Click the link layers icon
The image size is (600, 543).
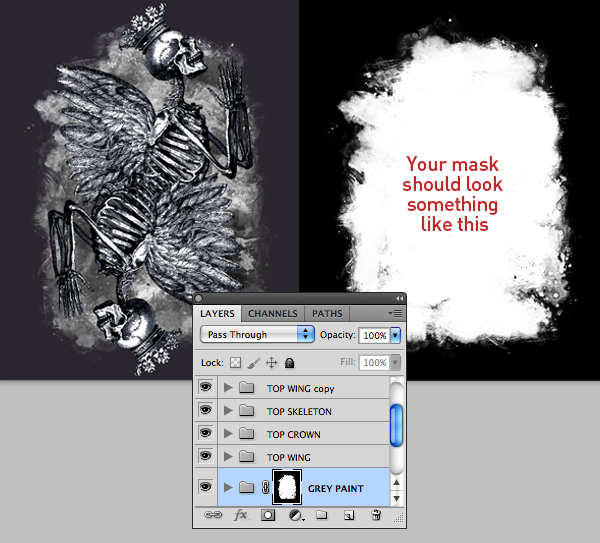(x=213, y=515)
